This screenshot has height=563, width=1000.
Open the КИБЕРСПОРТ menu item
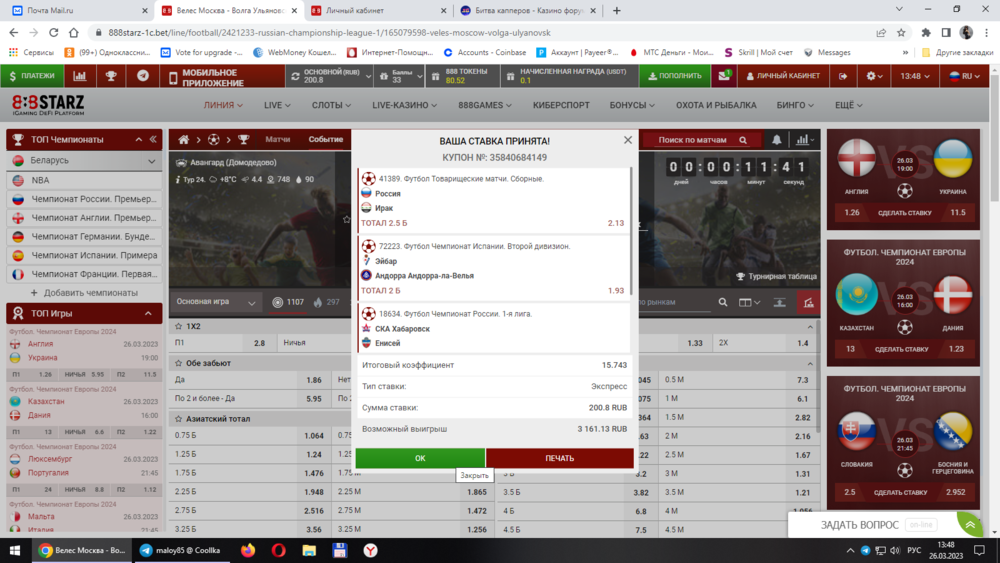(561, 105)
